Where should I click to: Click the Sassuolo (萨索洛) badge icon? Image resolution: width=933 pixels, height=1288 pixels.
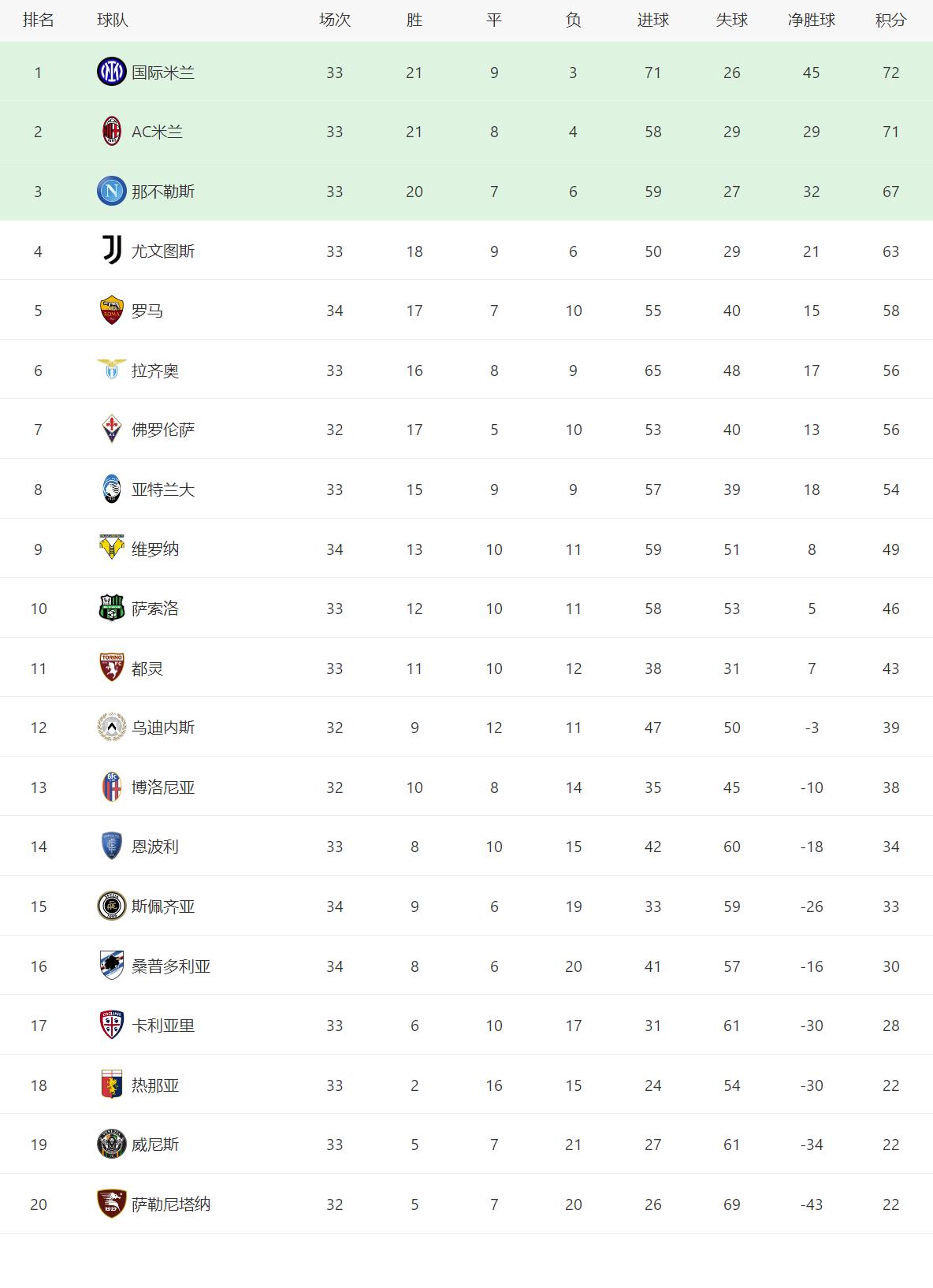click(x=111, y=608)
